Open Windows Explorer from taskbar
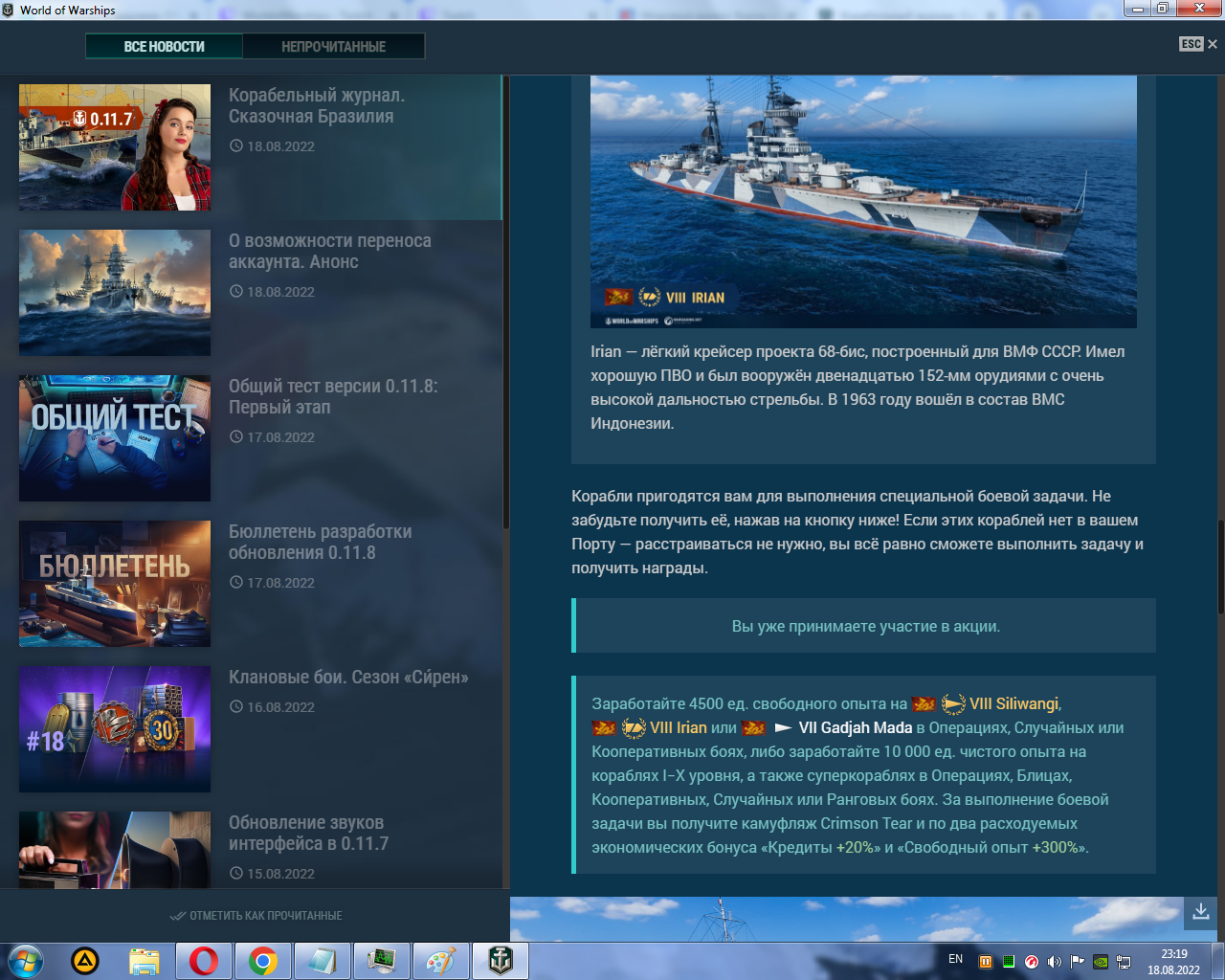This screenshot has height=980, width=1225. click(144, 961)
